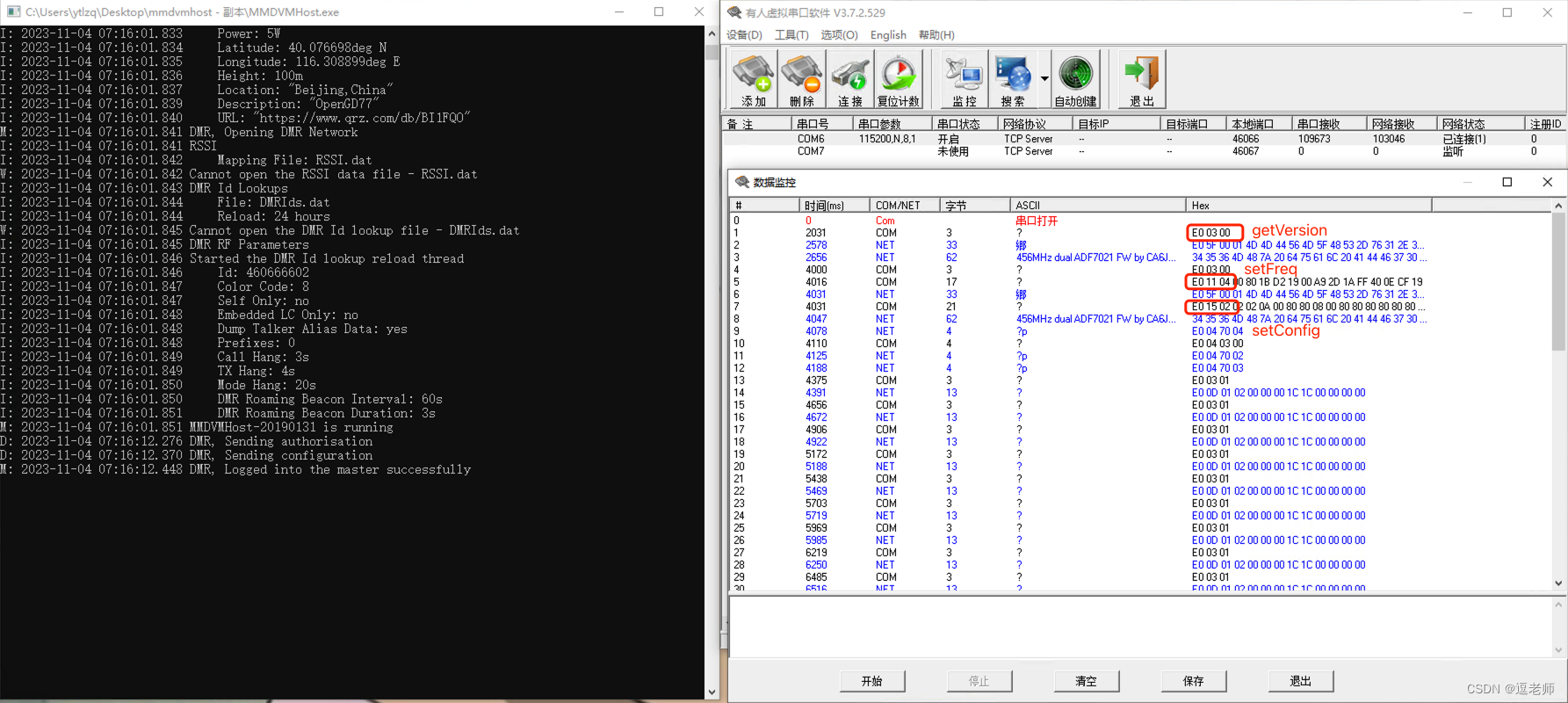This screenshot has height=703, width=1568.
Task: Click the Hex column header
Action: tap(1309, 206)
